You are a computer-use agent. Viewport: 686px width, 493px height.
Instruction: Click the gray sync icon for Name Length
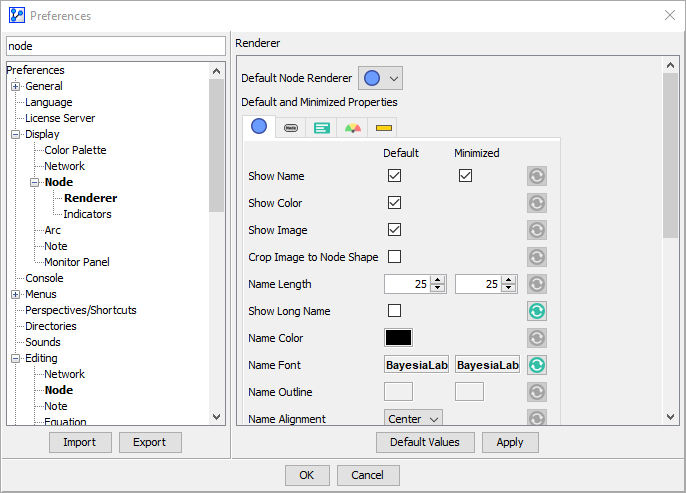tap(537, 284)
